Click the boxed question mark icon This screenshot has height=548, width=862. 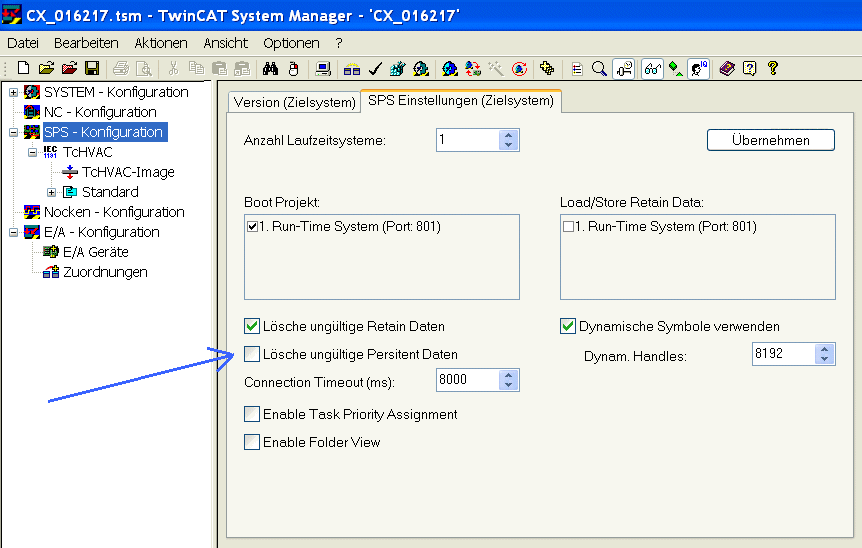750,68
